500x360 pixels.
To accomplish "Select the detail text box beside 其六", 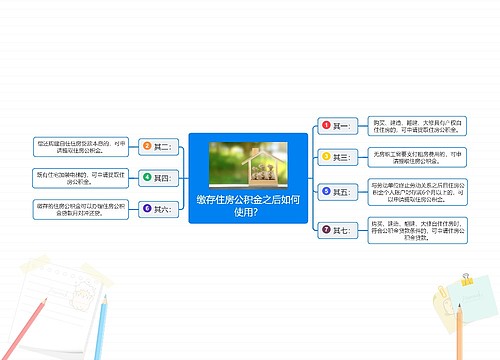I will click(81, 209).
